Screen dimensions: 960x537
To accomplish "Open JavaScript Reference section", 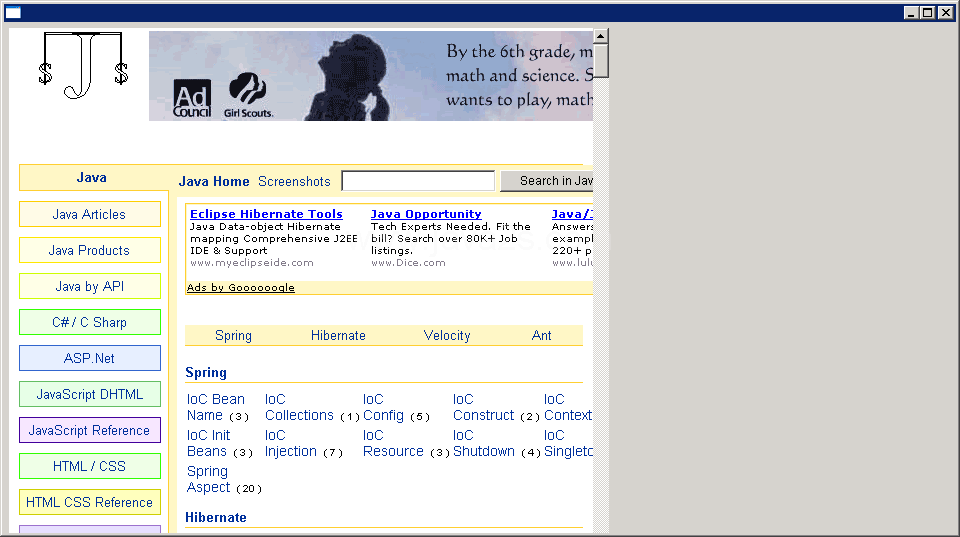I will click(89, 430).
